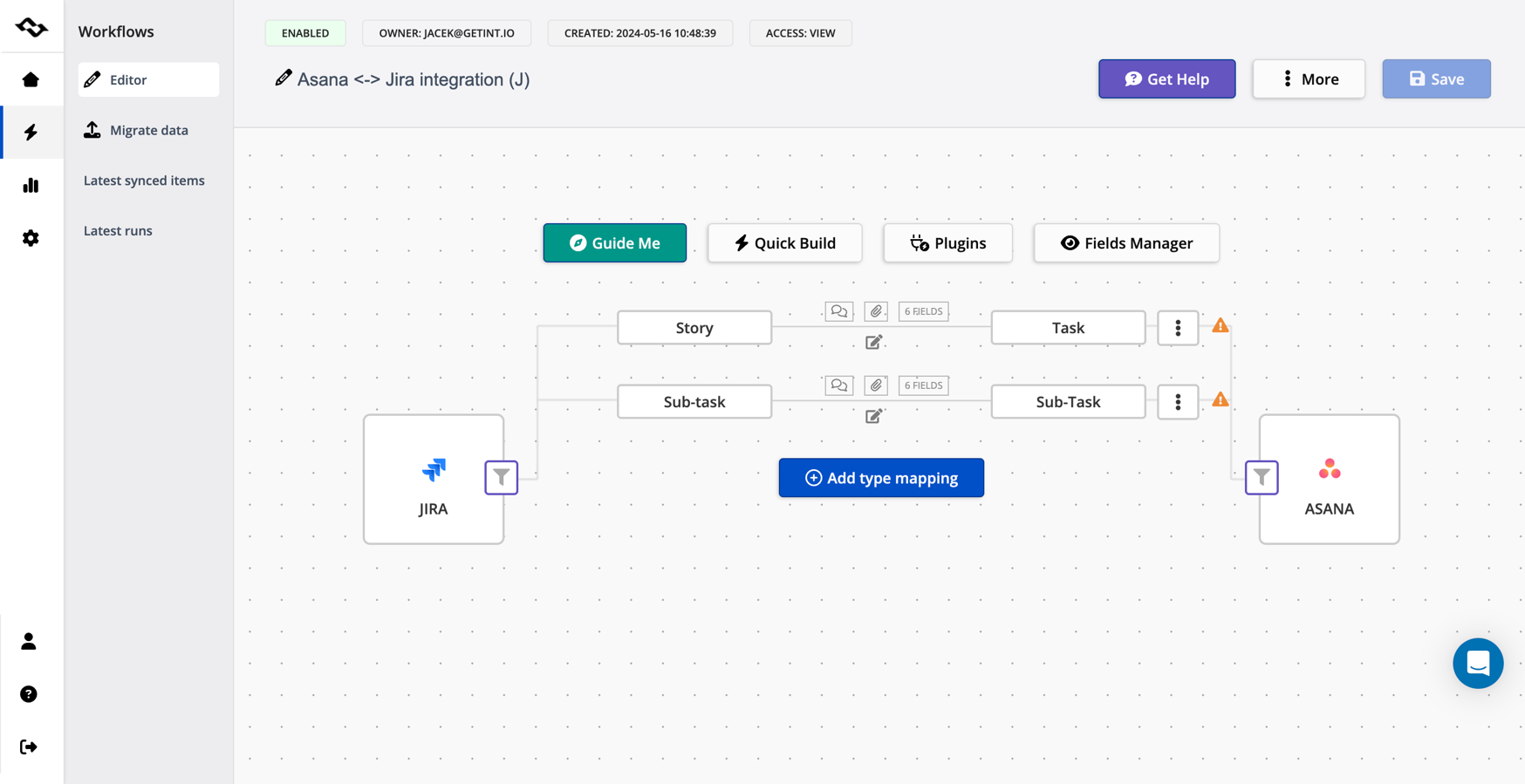Select Migrate data in the Workflows menu
This screenshot has height=784, width=1525.
coord(148,130)
